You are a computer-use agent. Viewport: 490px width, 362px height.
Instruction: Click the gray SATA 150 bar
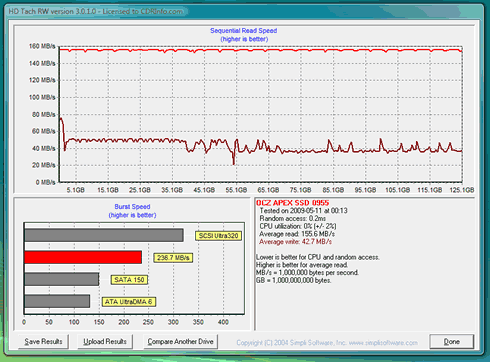coord(62,279)
